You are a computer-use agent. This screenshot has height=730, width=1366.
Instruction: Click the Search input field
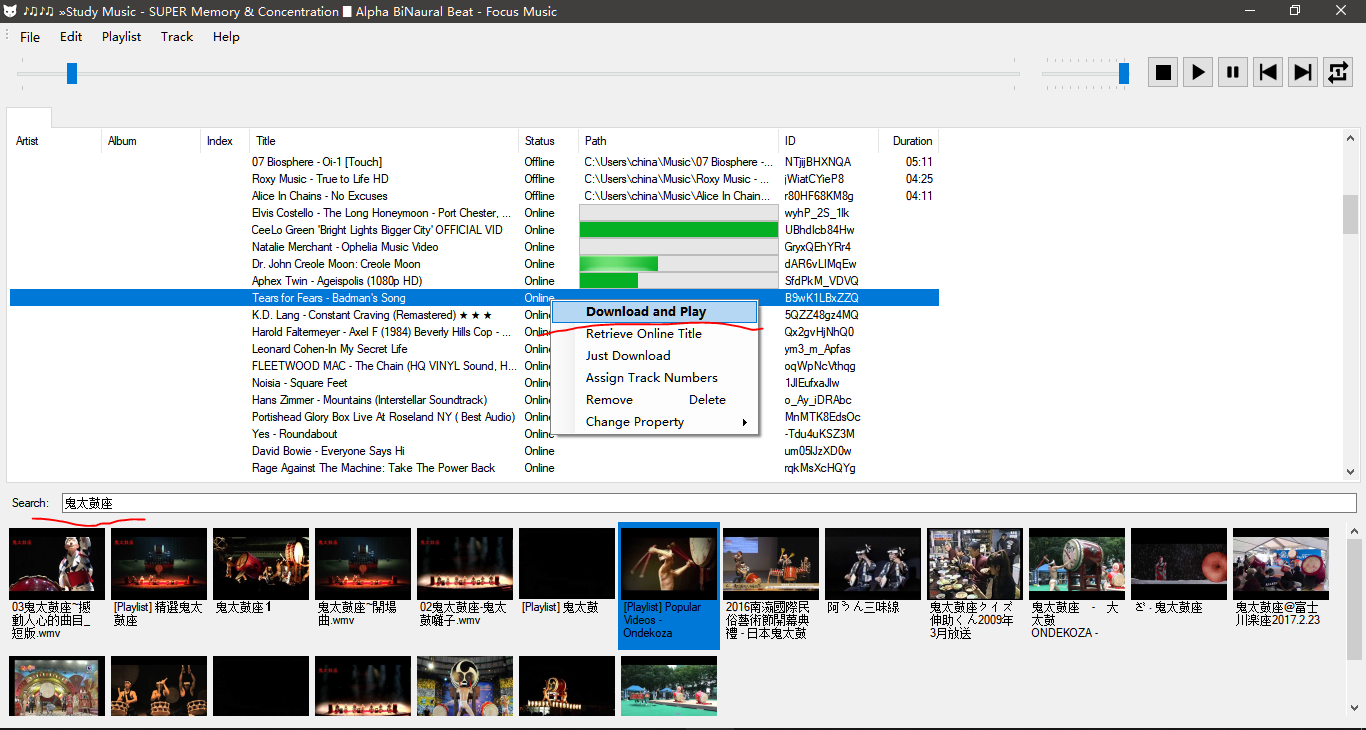point(708,503)
